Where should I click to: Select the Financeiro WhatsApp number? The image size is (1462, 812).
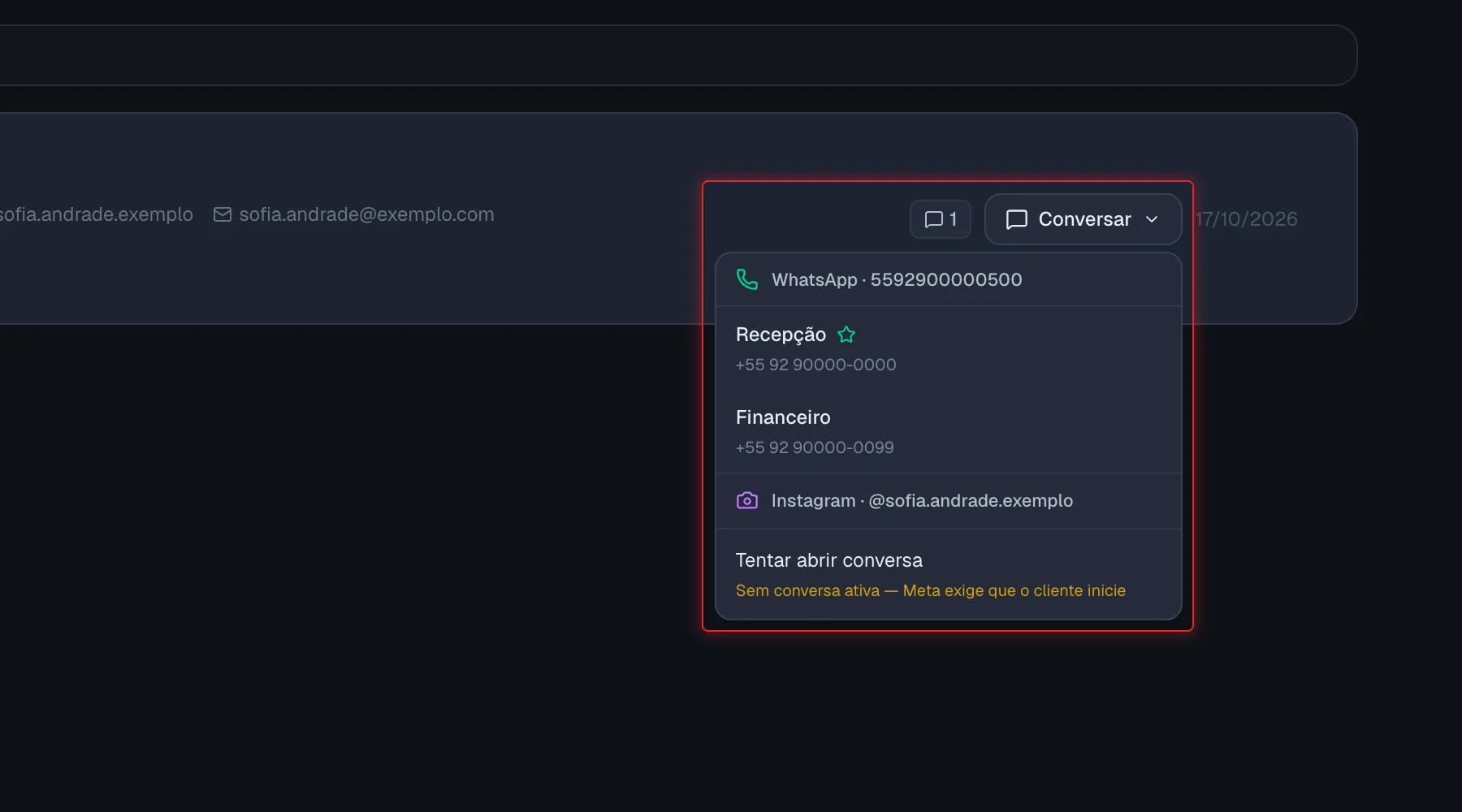948,431
